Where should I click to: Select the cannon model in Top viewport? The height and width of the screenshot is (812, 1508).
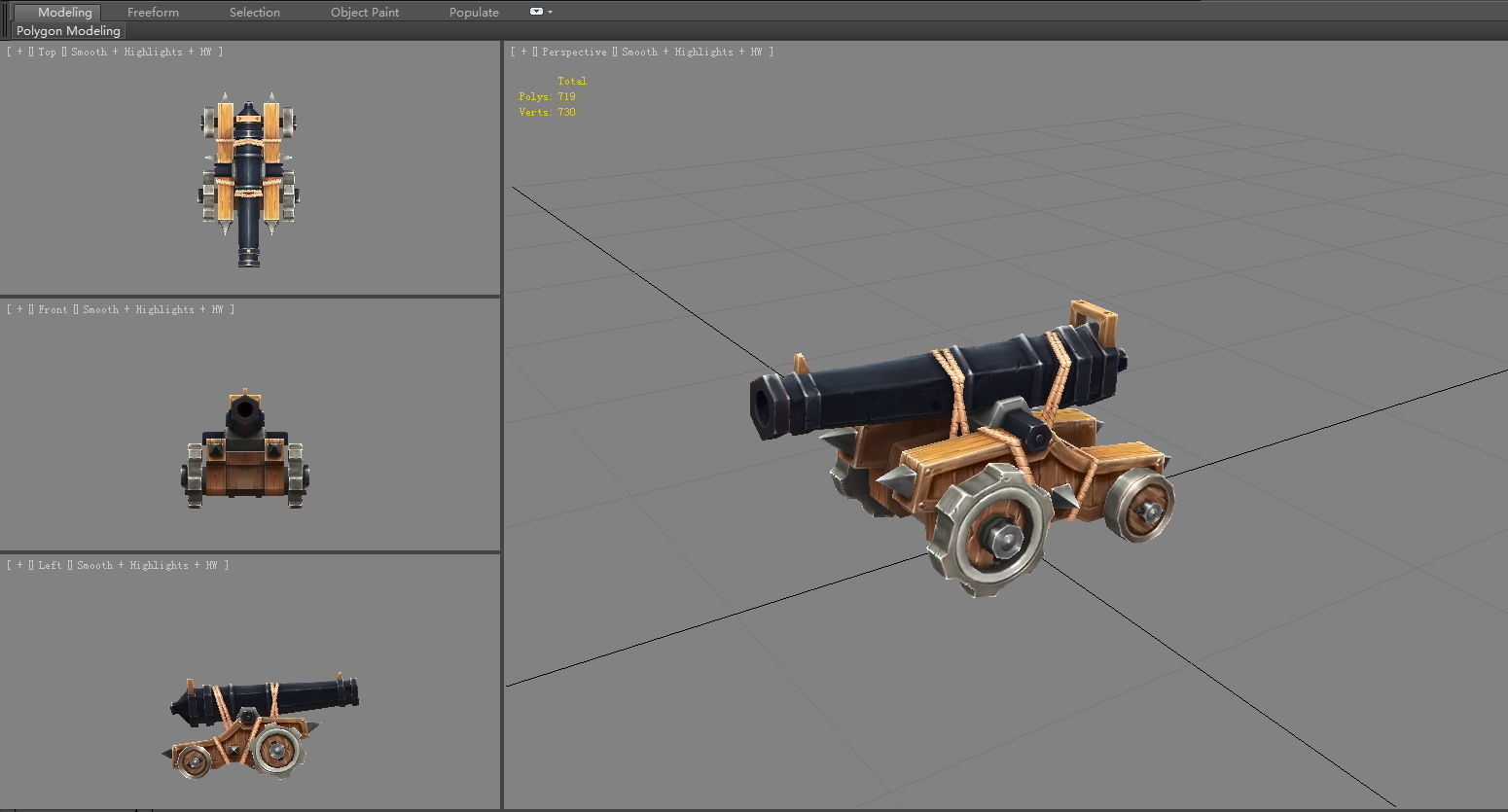[249, 180]
